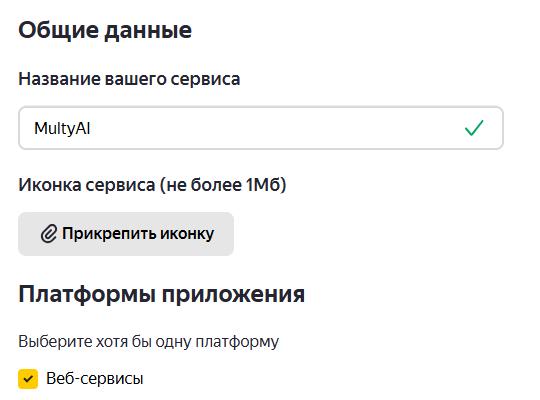Click the Прикрепить иконку button
The height and width of the screenshot is (400, 540).
[126, 234]
